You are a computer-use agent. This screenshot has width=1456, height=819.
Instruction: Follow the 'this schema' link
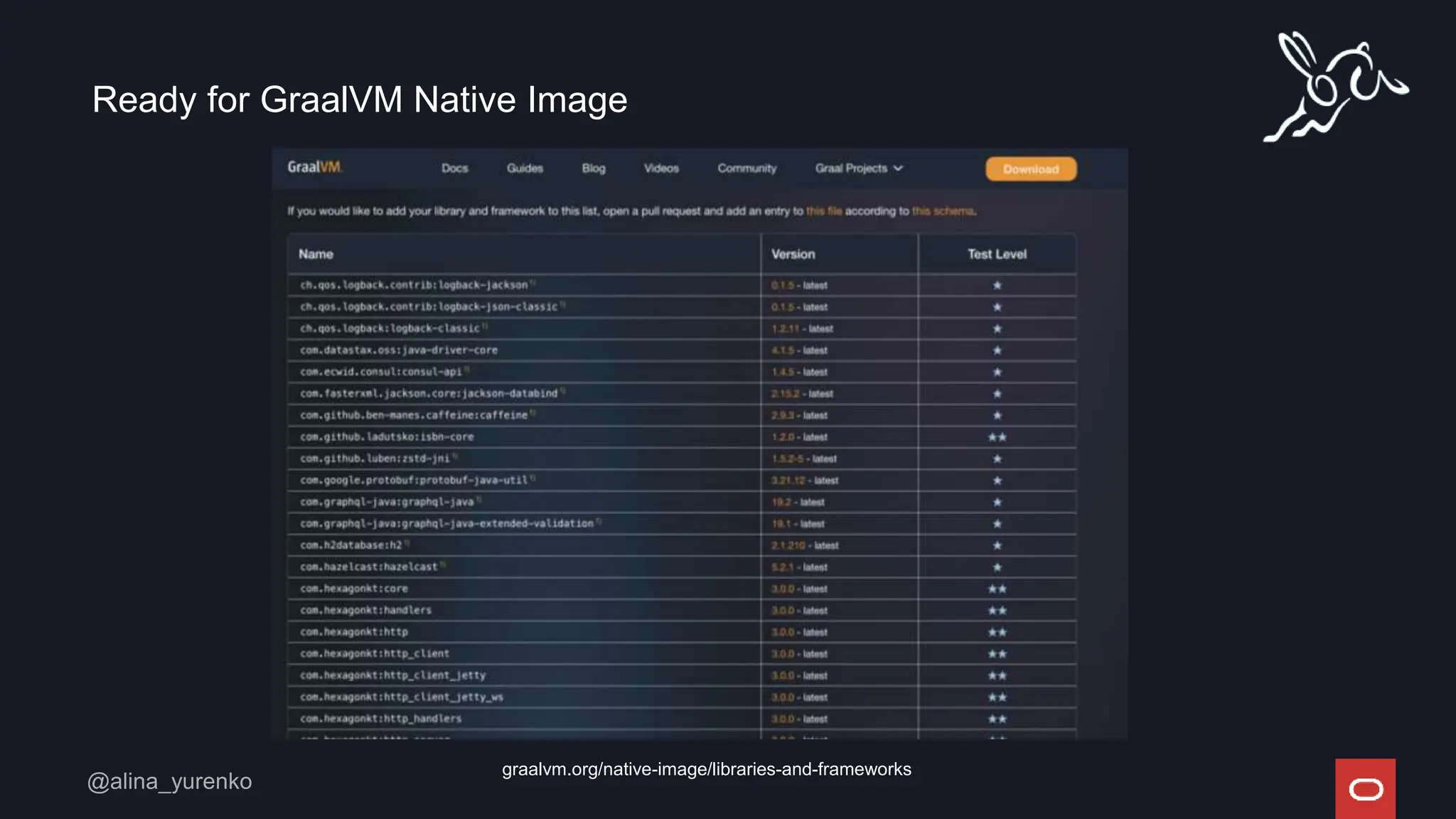[x=943, y=211]
